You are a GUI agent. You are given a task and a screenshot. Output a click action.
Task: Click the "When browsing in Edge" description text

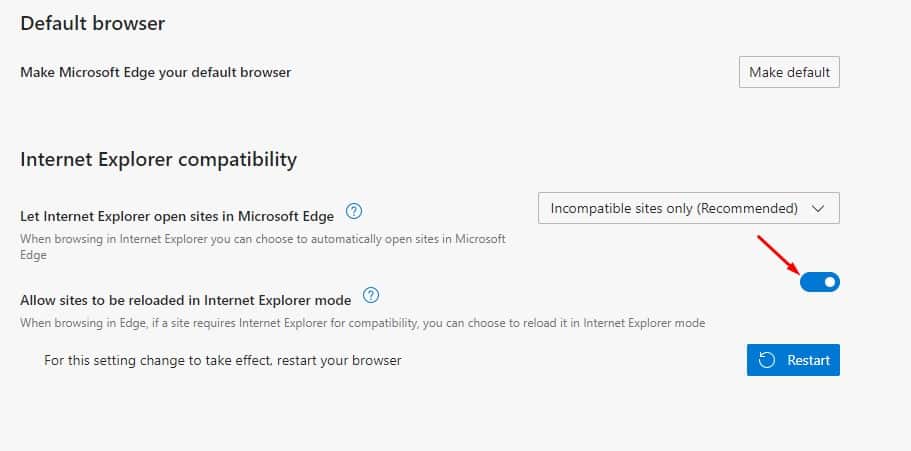(x=363, y=323)
